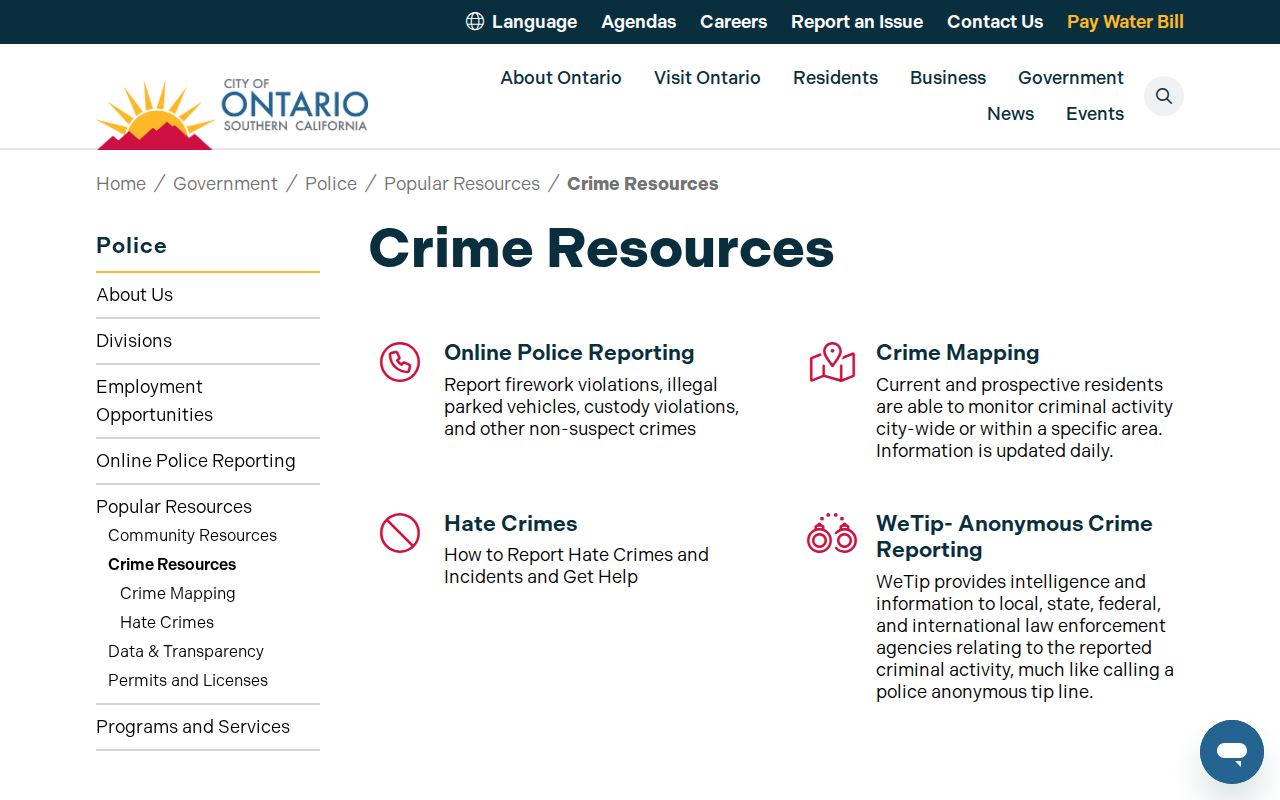Select Crime Mapping in sidebar
The image size is (1280, 800).
tap(178, 594)
